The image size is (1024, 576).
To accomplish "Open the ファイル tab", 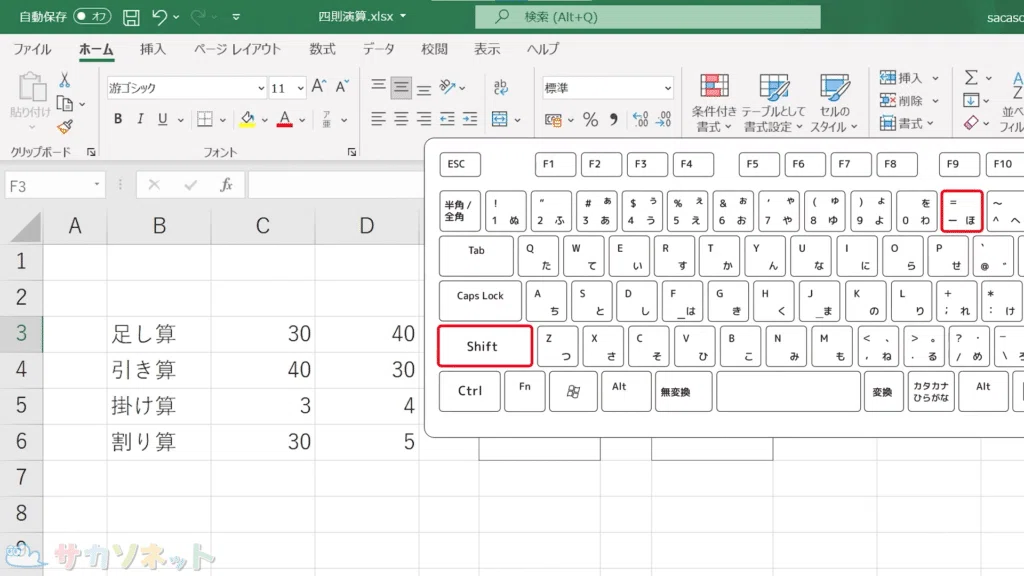I will (32, 49).
